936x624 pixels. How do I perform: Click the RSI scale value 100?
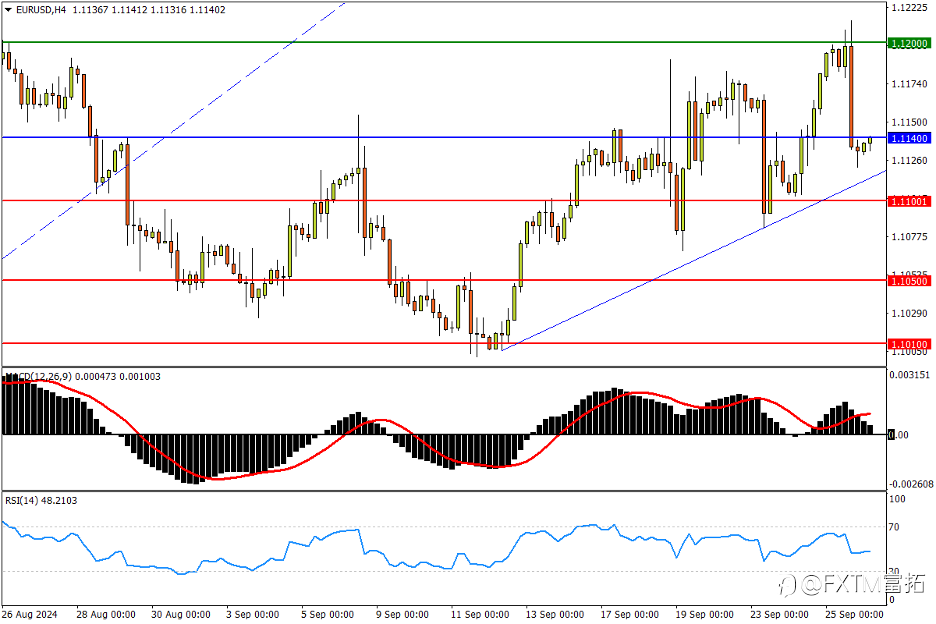(897, 499)
